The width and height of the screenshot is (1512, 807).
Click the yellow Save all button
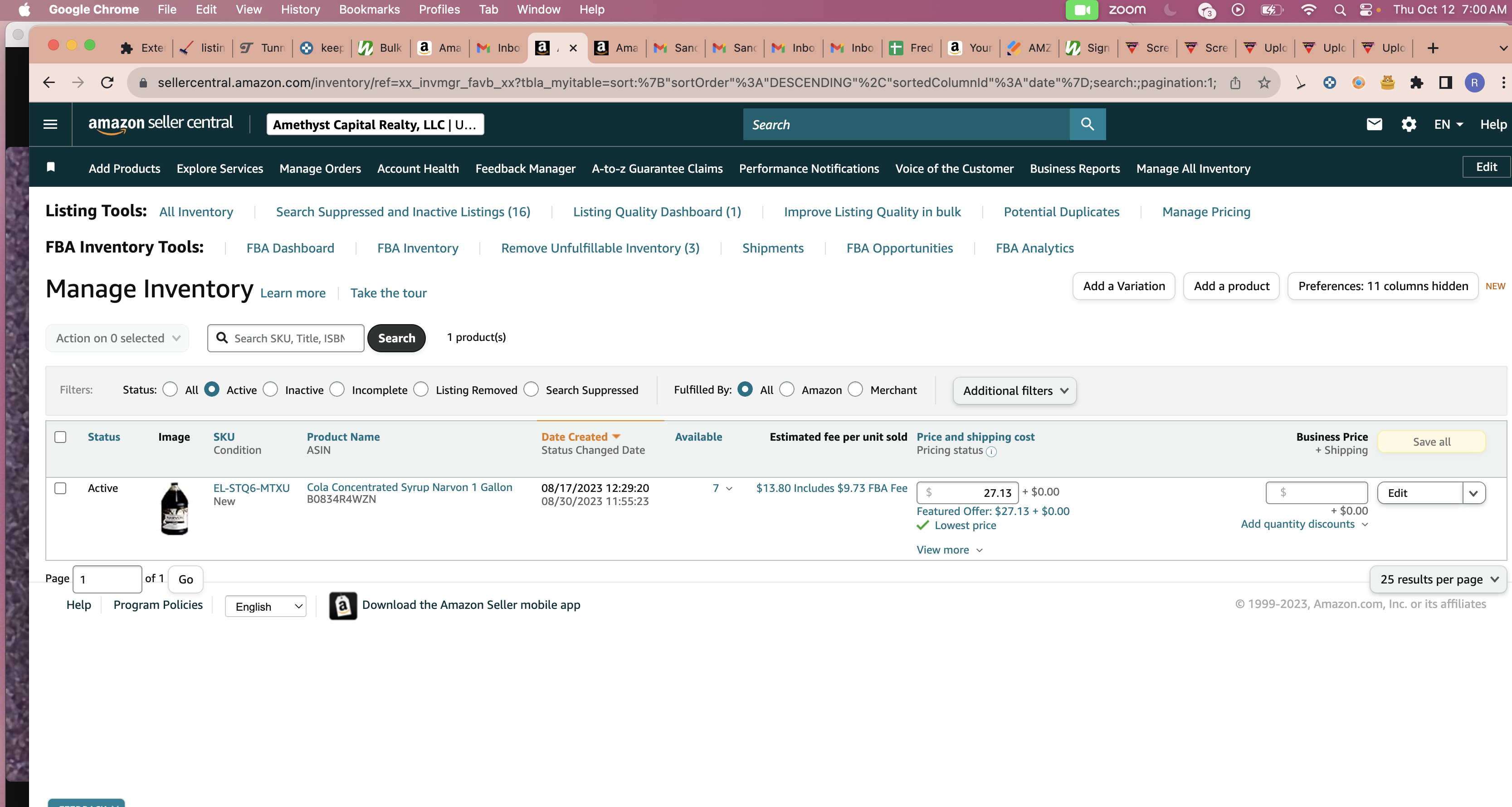(1431, 442)
